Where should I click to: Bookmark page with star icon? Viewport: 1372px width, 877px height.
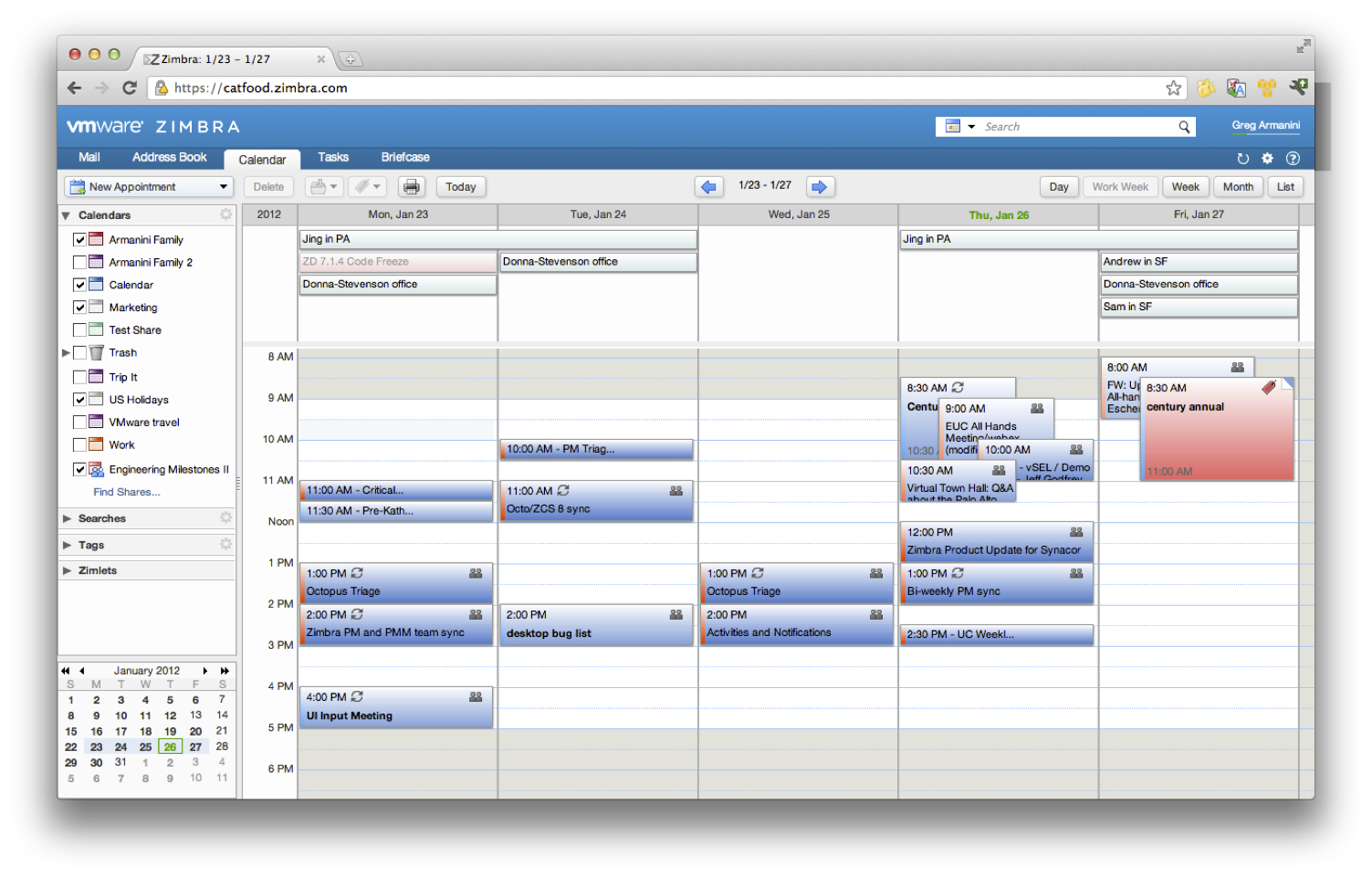1174,89
